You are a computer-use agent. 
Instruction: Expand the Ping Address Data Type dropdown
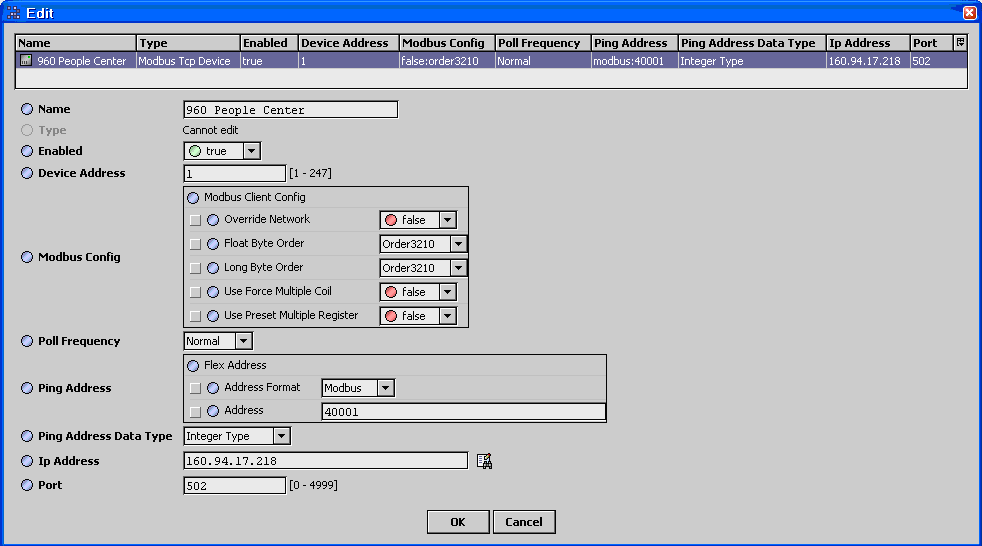pyautogui.click(x=281, y=437)
